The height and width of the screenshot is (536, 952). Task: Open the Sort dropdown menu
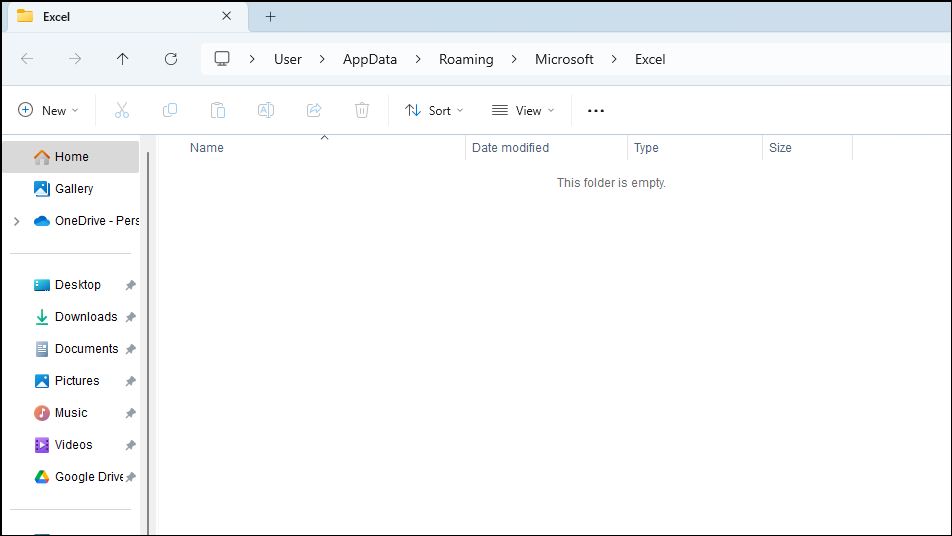434,110
